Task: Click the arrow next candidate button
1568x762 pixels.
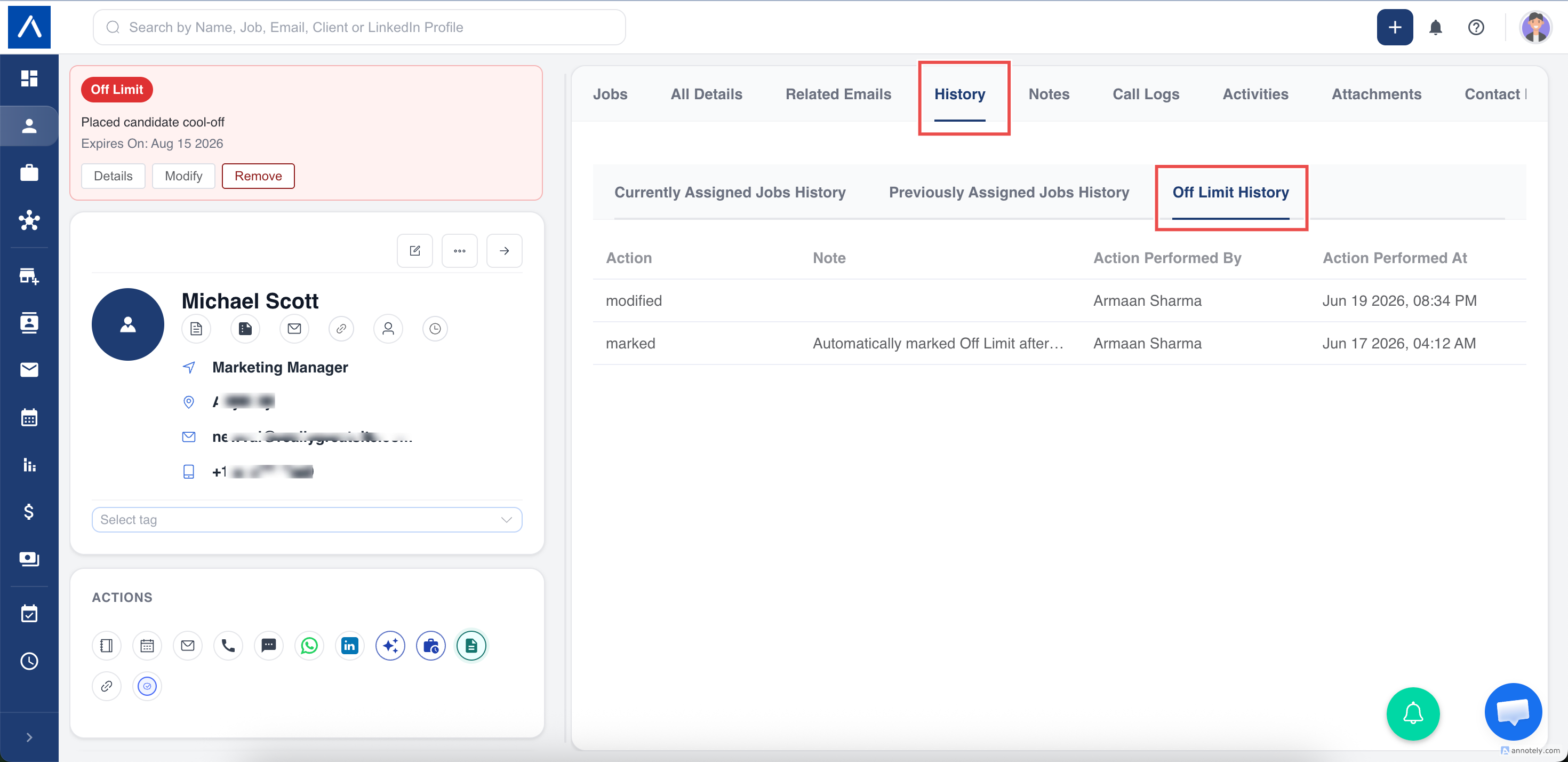Action: [x=504, y=250]
